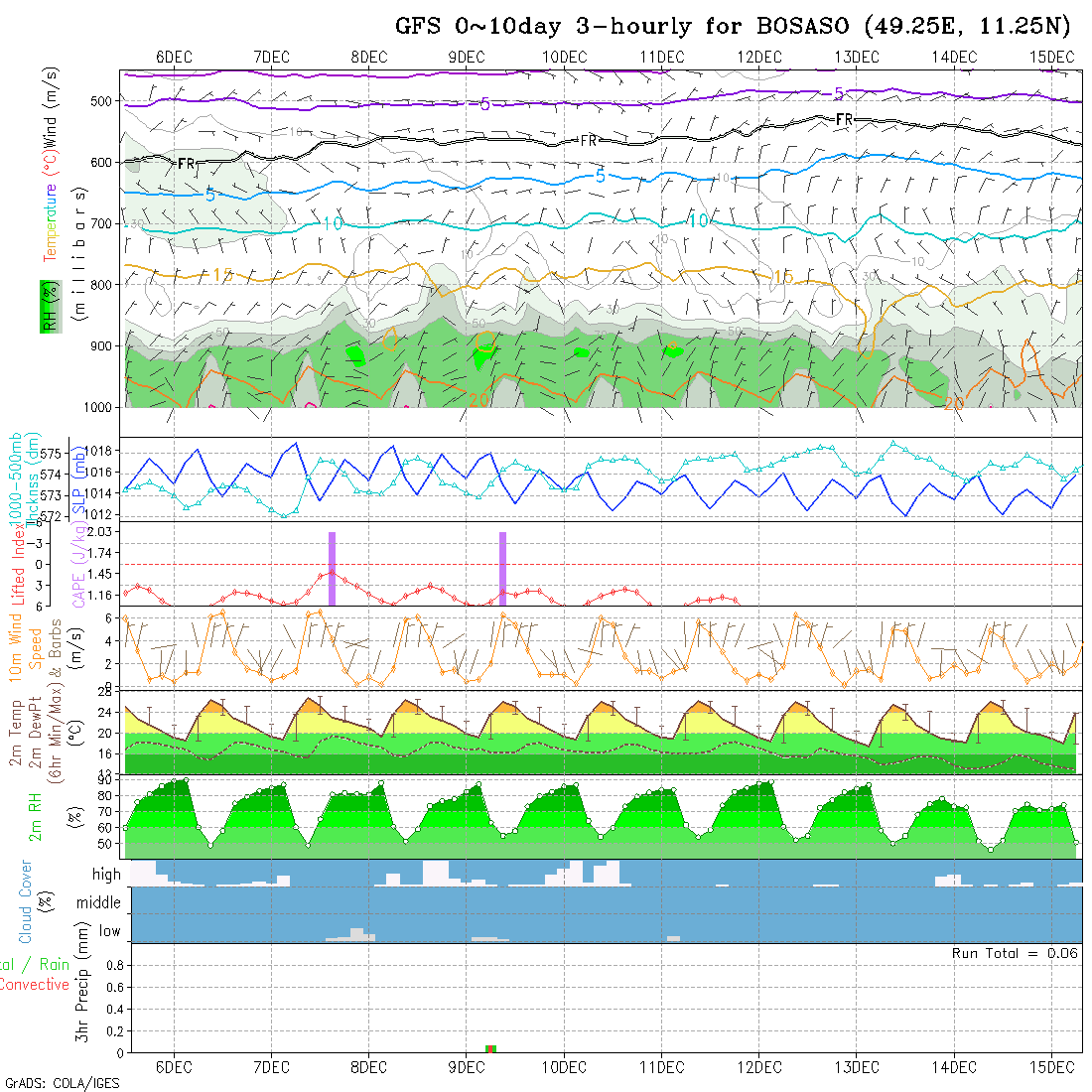Viewport: 1092px width, 1092px height.
Task: Select the purple CAPE bar before 8DEC
Action: point(332,568)
